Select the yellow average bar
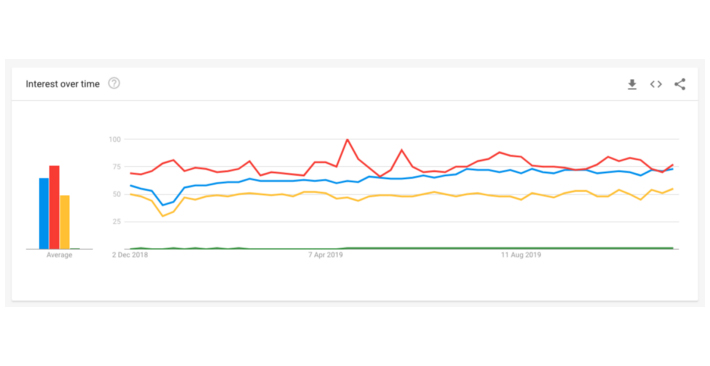Viewport: 710px width, 366px height. click(65, 222)
